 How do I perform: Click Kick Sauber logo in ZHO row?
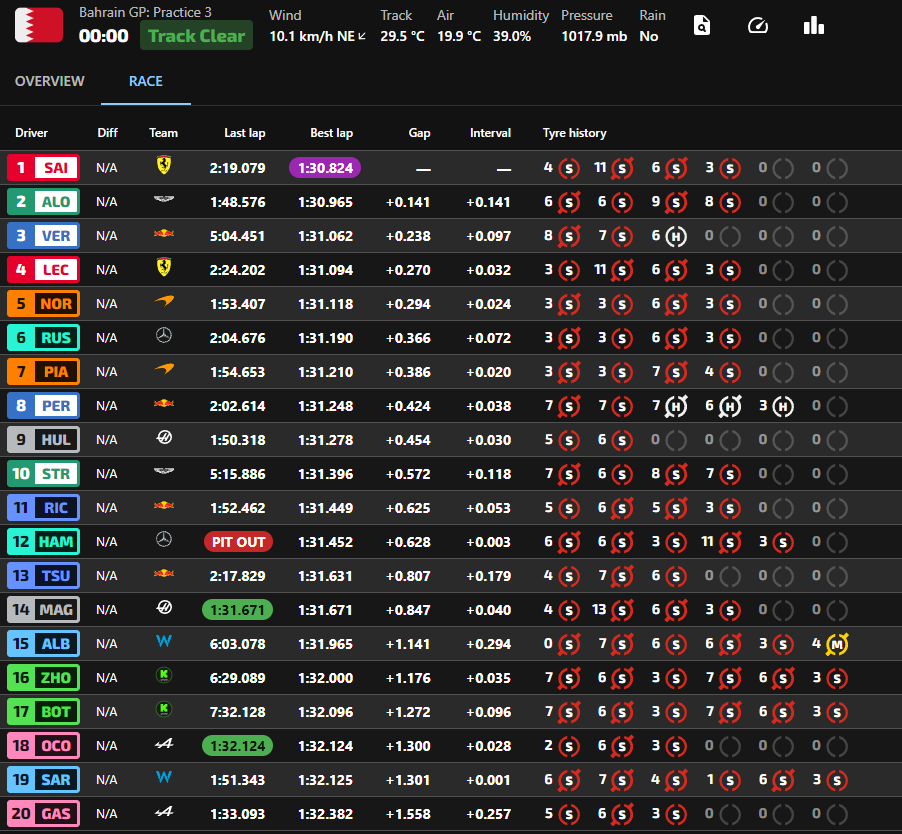(x=164, y=675)
